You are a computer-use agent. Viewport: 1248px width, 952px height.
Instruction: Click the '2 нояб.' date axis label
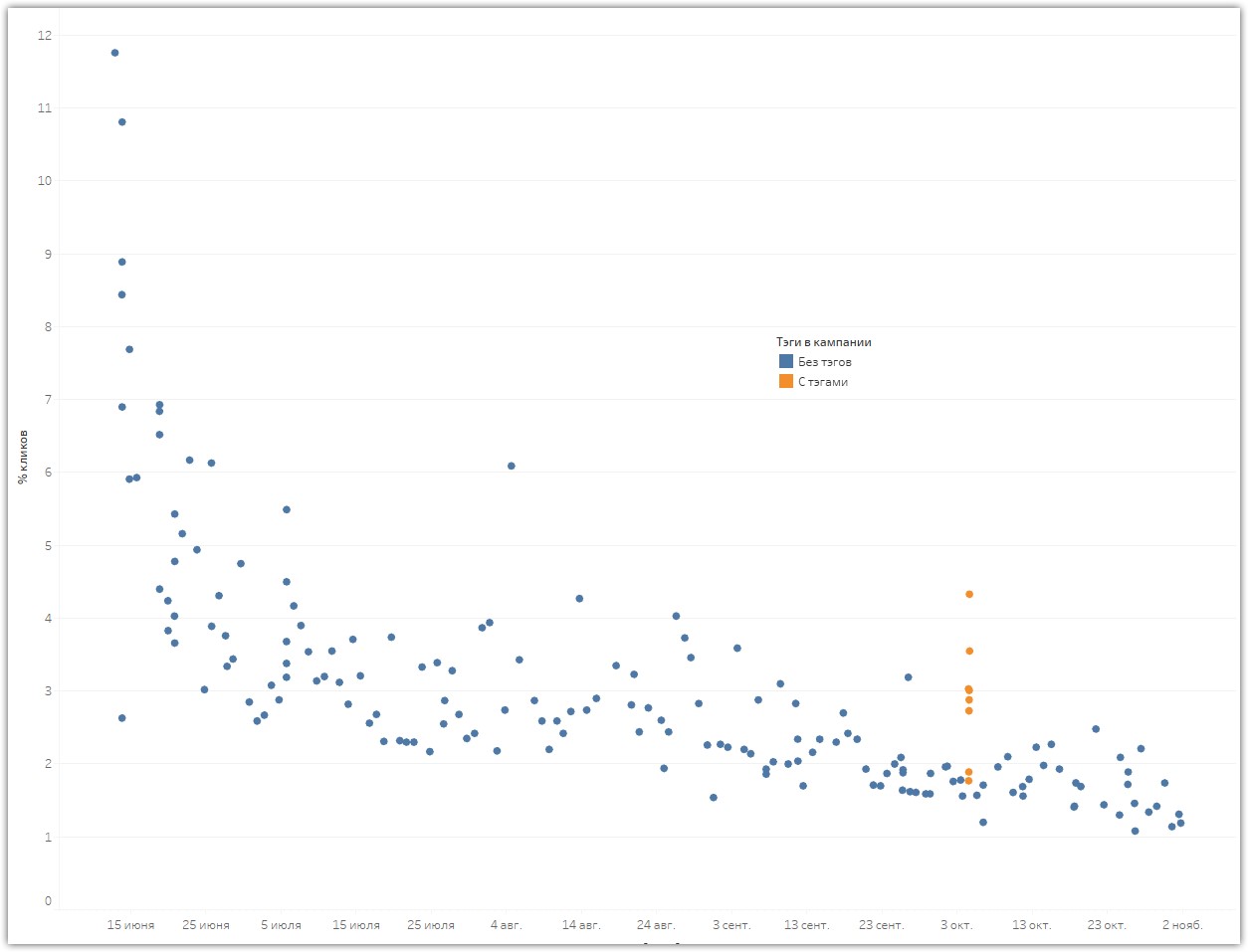1182,925
